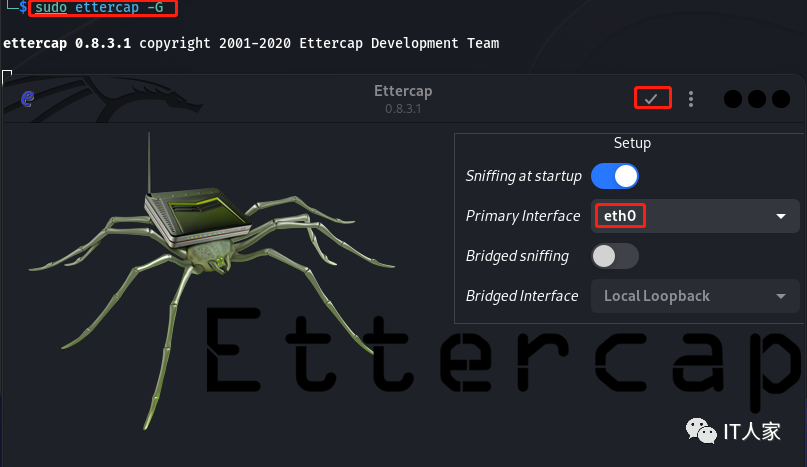
Task: Toggle Sniffing at startup switch
Action: pos(615,176)
